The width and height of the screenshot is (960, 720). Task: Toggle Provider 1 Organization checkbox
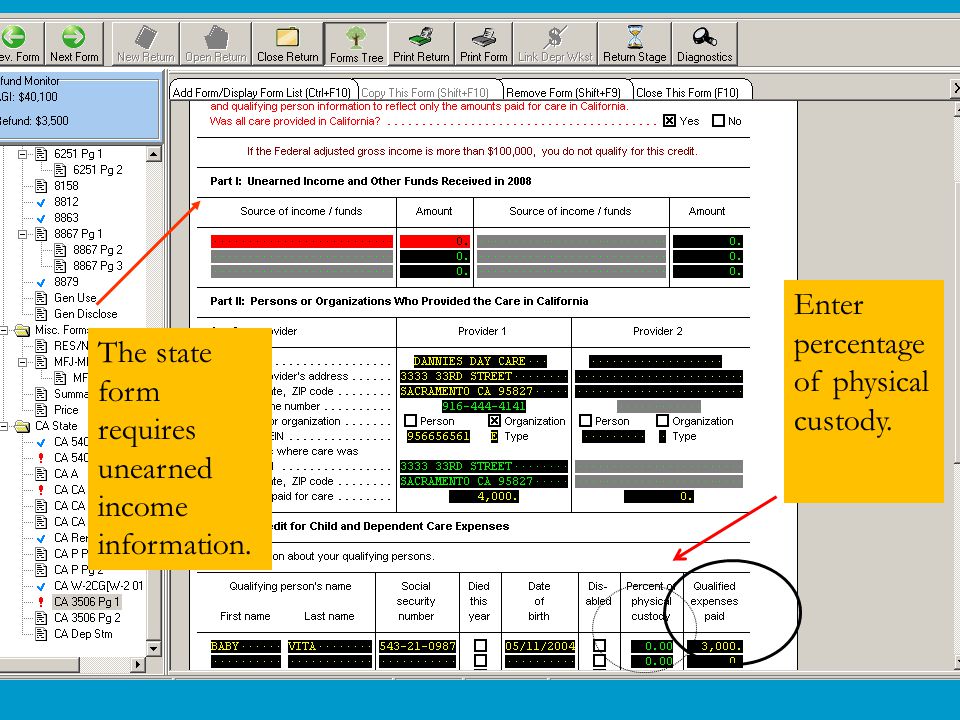[494, 421]
